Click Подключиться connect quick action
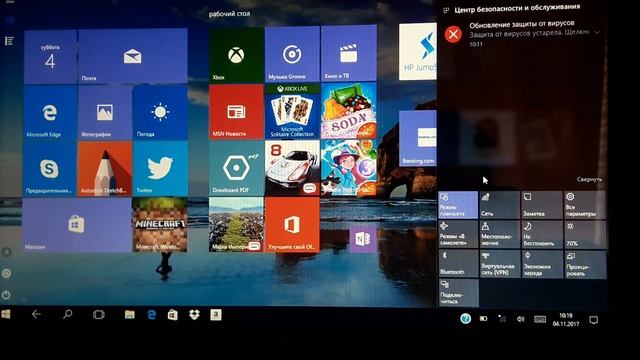640x360 pixels. (x=458, y=293)
